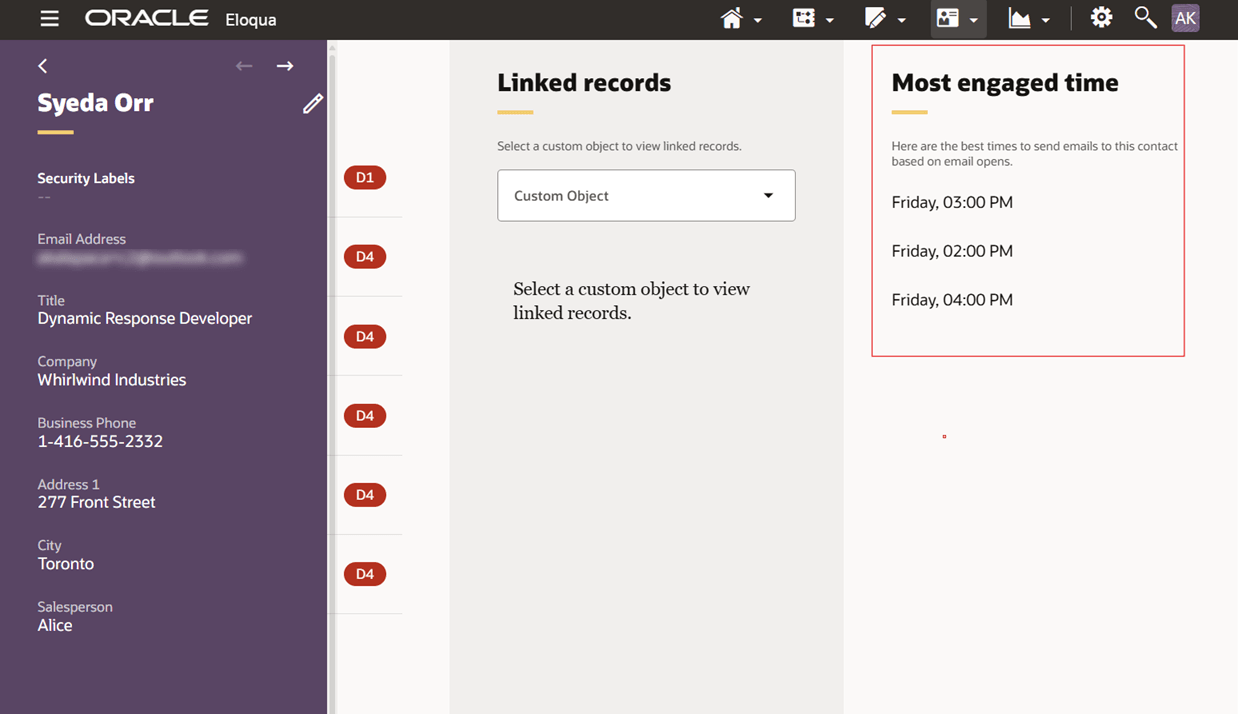Click the blurred email address value
The image size is (1238, 714).
[140, 258]
